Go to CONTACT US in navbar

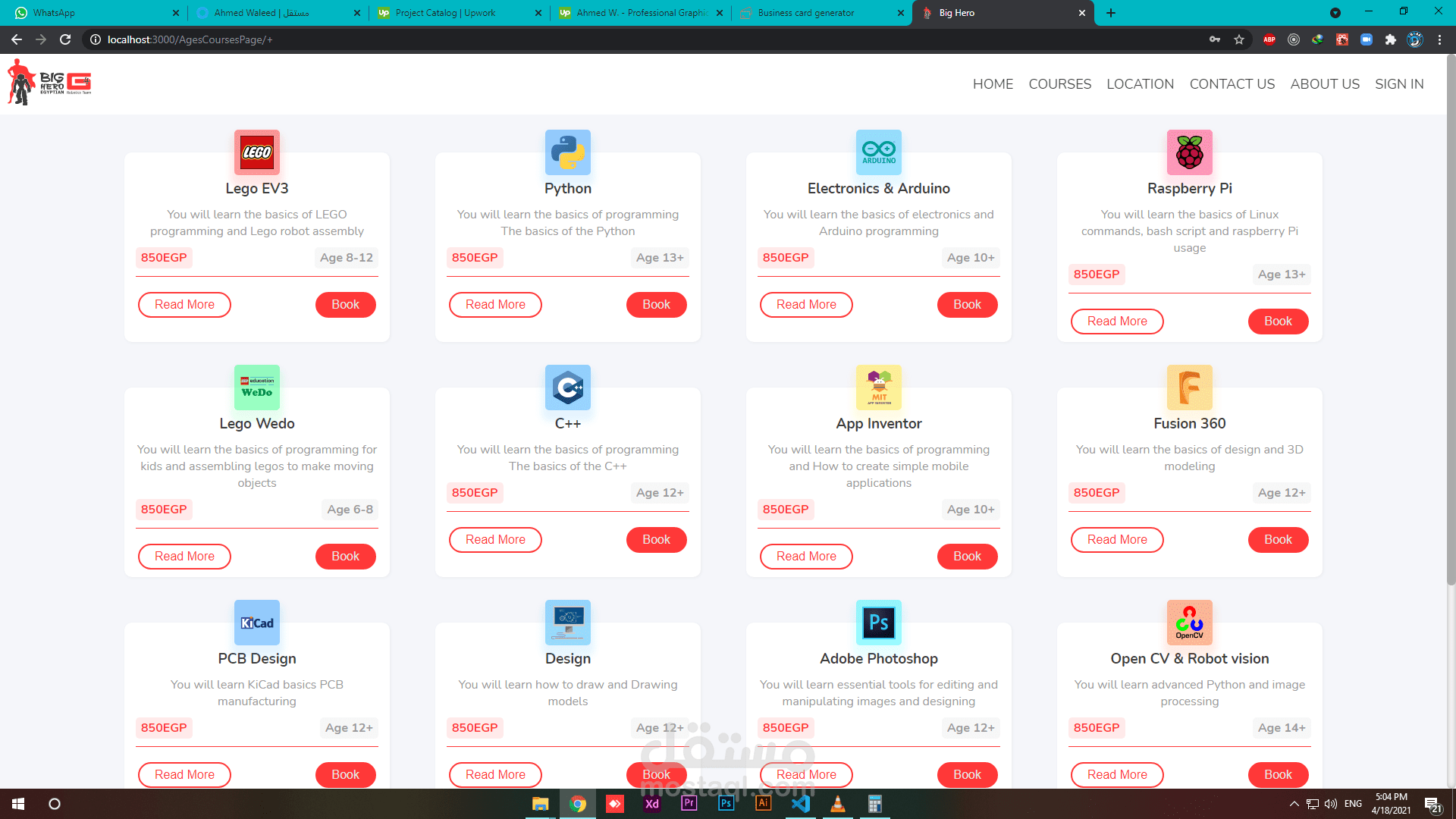click(1232, 84)
